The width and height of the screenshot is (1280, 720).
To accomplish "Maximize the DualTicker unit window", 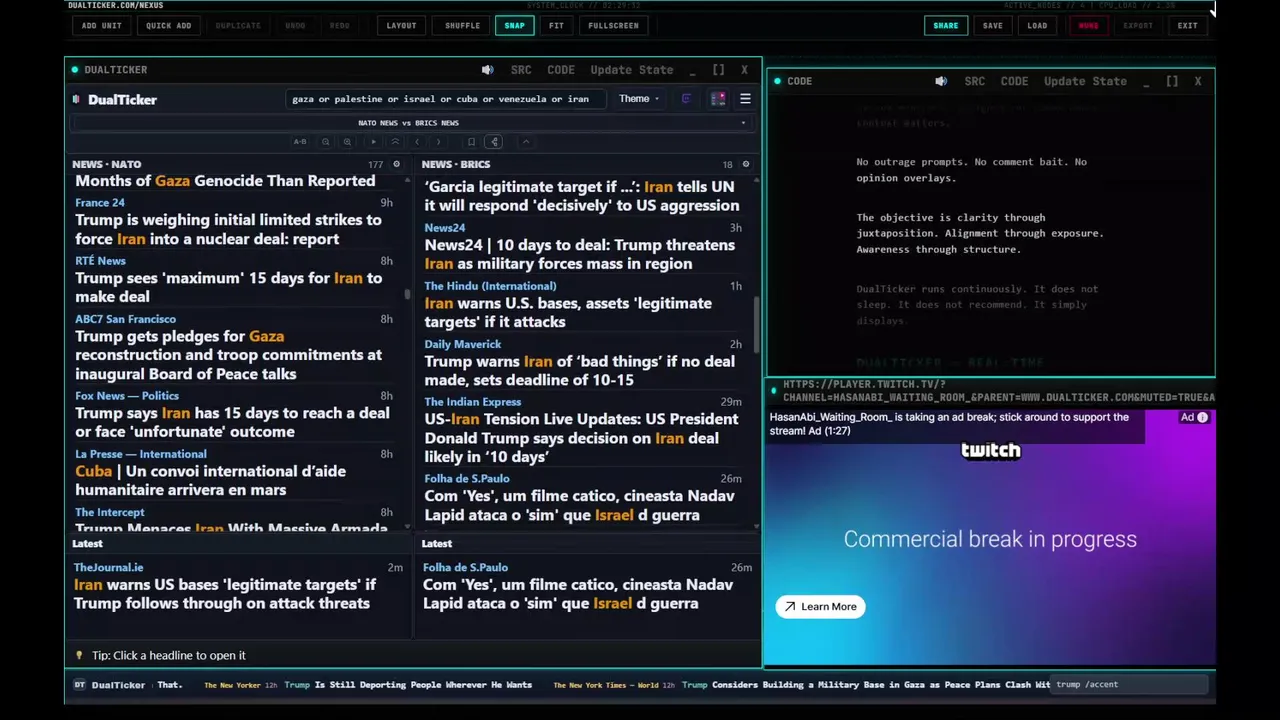I will (x=718, y=70).
